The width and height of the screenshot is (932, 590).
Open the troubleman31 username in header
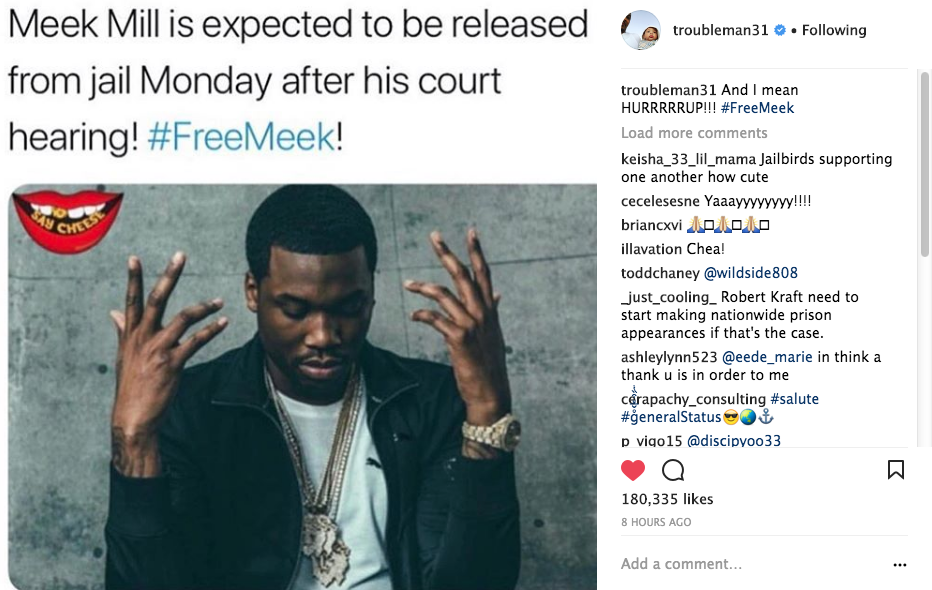point(720,30)
